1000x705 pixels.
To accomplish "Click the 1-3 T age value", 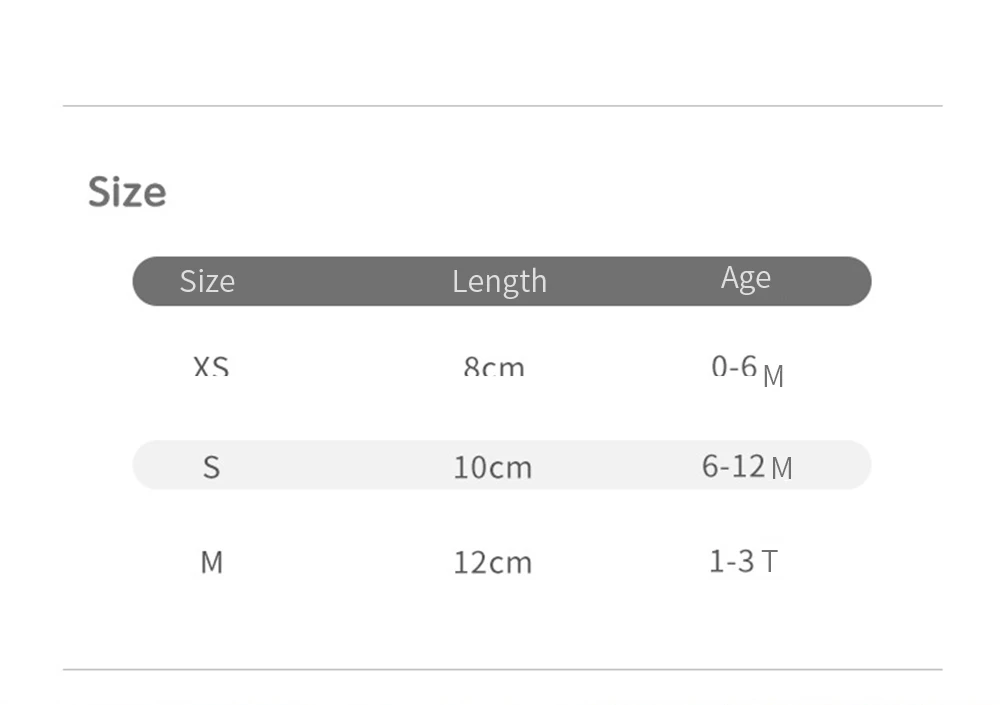I will point(743,561).
